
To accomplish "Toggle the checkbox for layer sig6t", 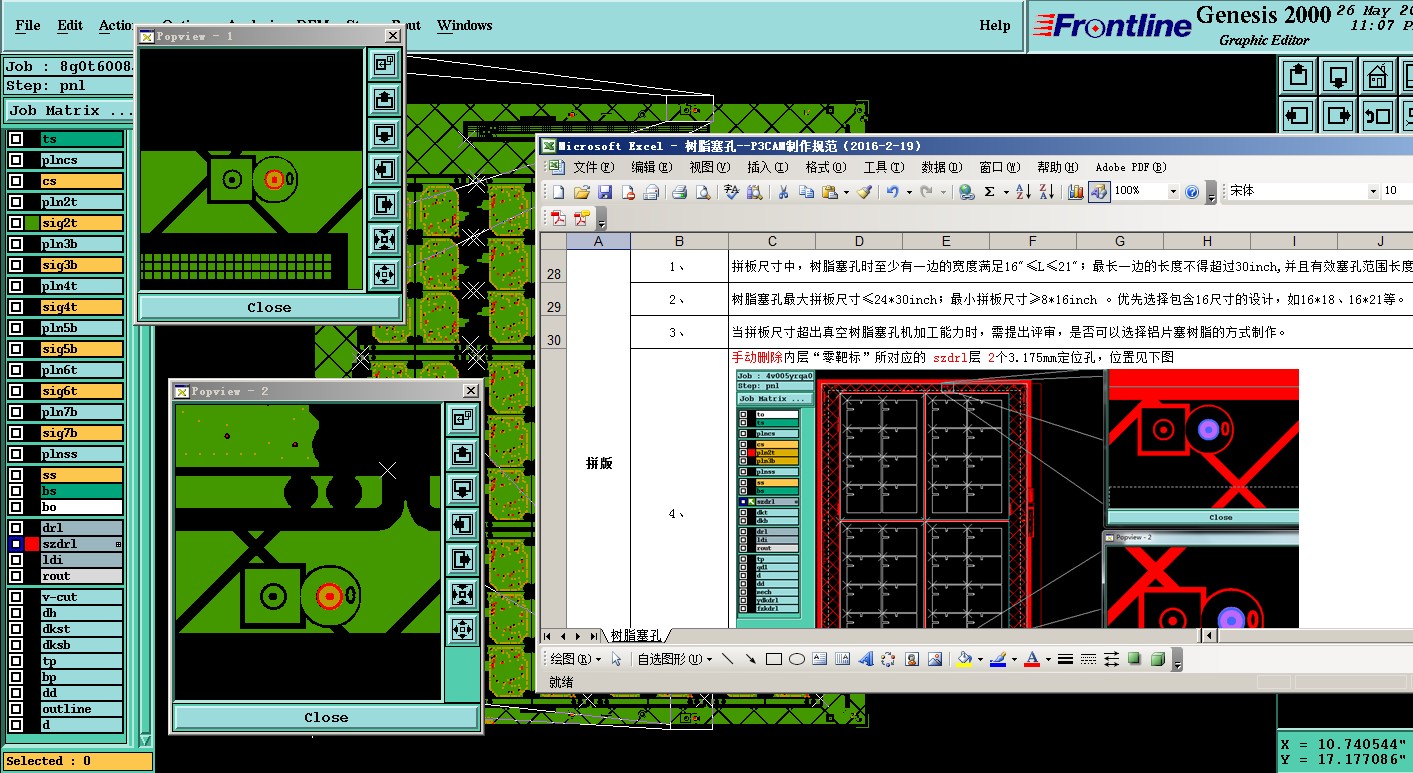I will 16,391.
